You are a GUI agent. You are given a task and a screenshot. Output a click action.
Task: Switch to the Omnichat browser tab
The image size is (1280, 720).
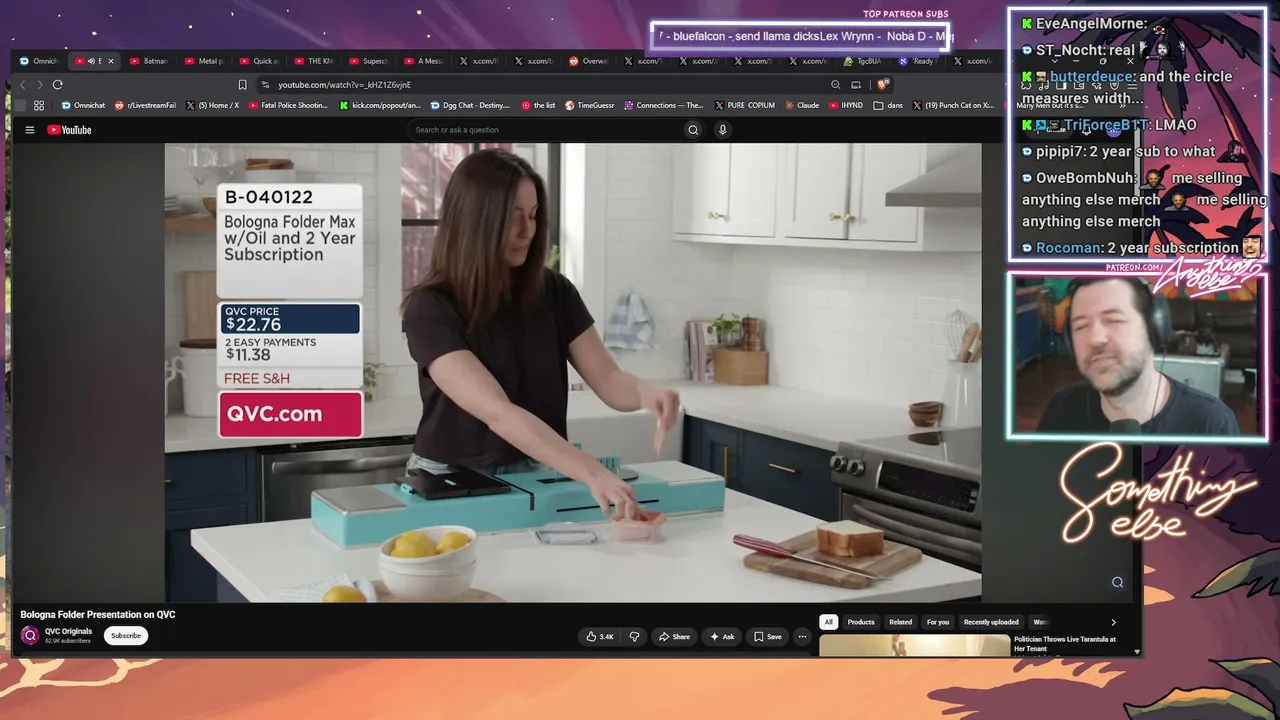40,61
